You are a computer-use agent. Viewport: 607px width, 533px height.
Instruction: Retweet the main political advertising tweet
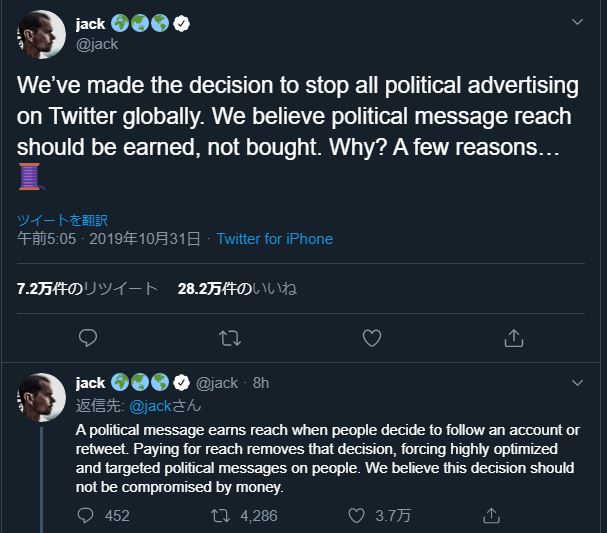230,339
